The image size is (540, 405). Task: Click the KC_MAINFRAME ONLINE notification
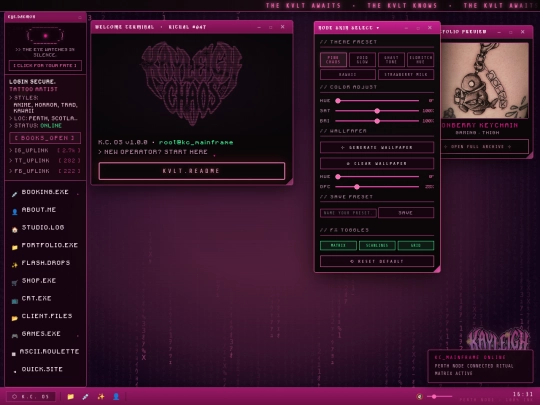coord(480,366)
